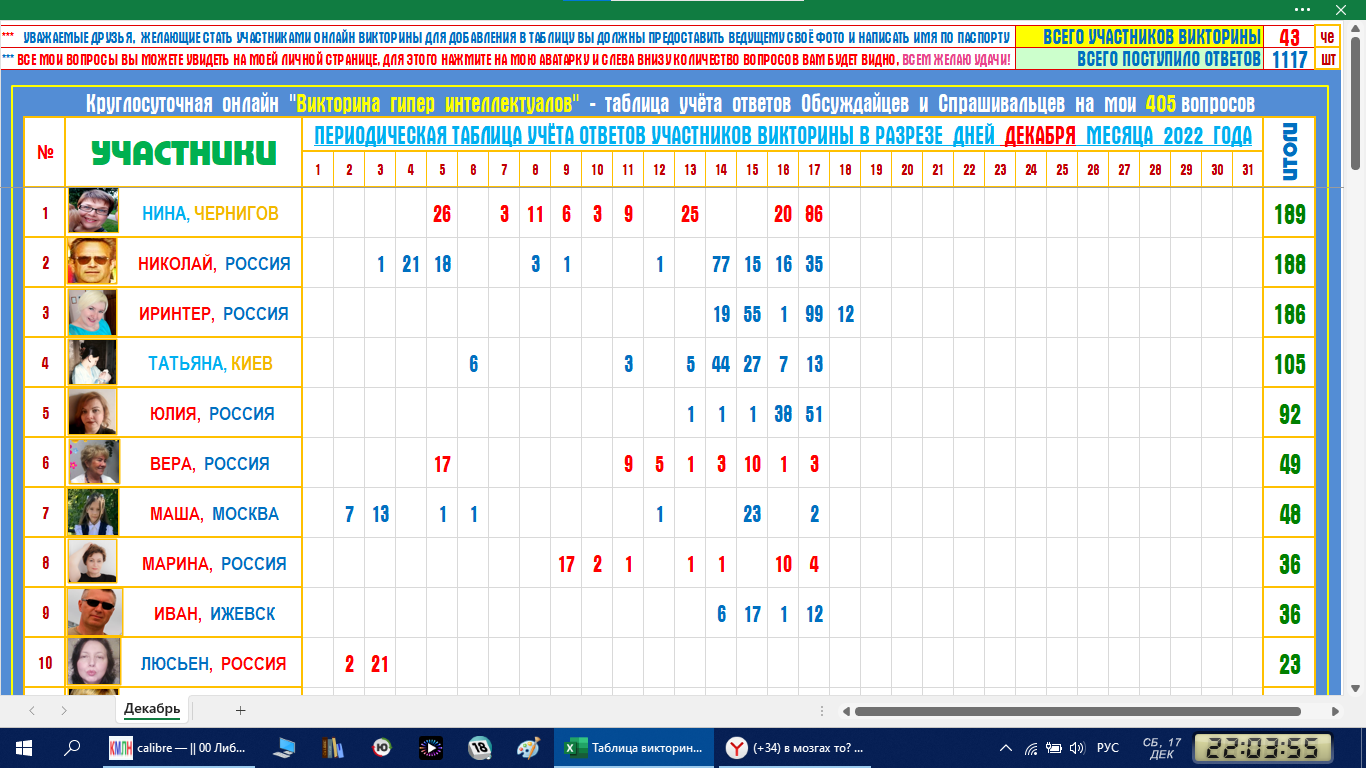
Task: Select the УЧАСТНИКИ header cell
Action: click(184, 152)
